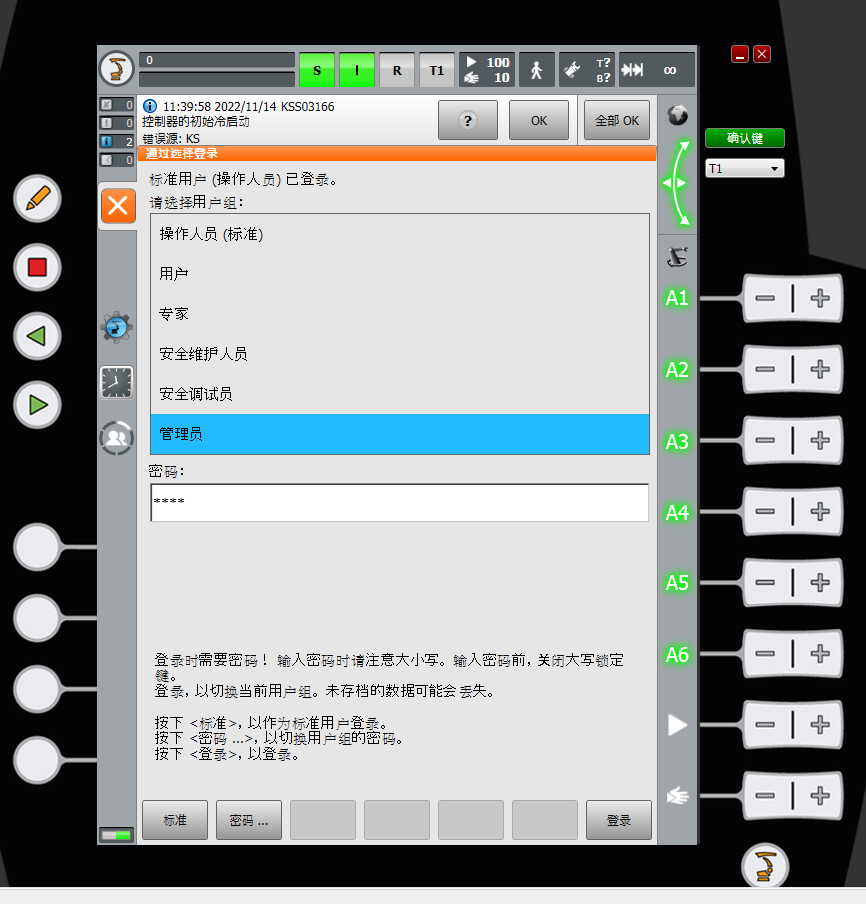Open the T1 operating mode dropdown
Image resolution: width=866 pixels, height=904 pixels.
click(x=744, y=169)
